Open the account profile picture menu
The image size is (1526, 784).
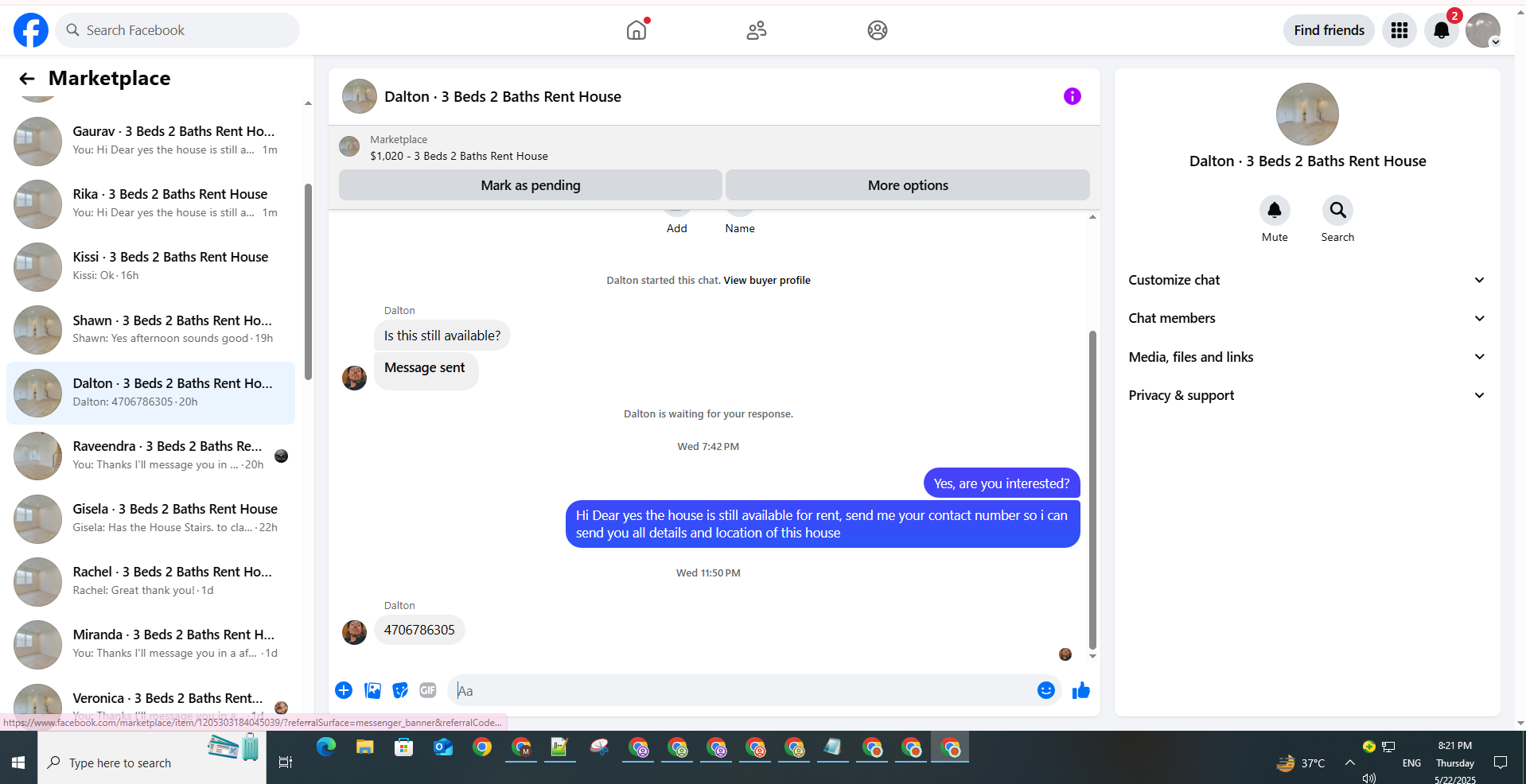(x=1483, y=30)
